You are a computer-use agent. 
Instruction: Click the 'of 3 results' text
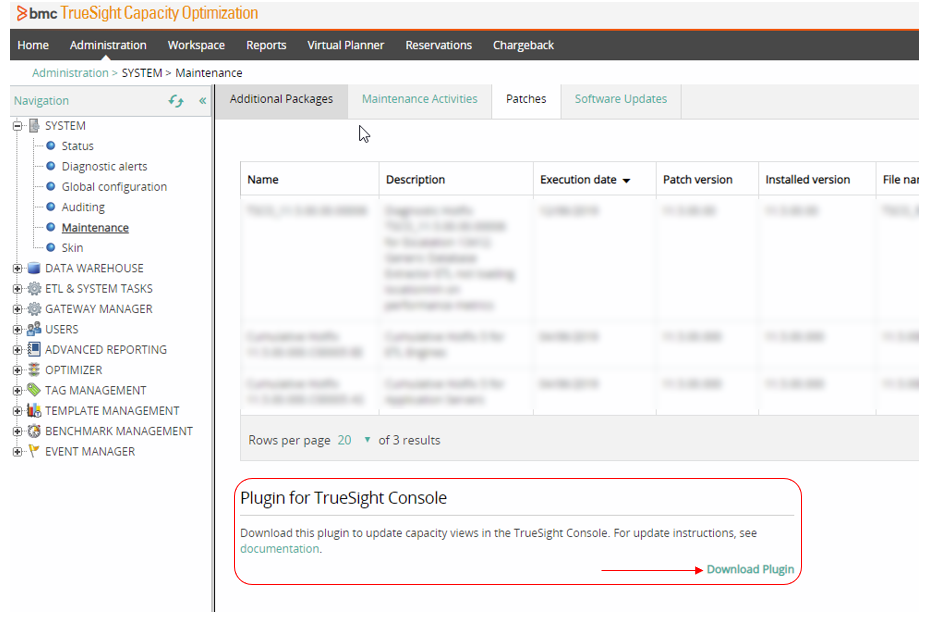[409, 440]
